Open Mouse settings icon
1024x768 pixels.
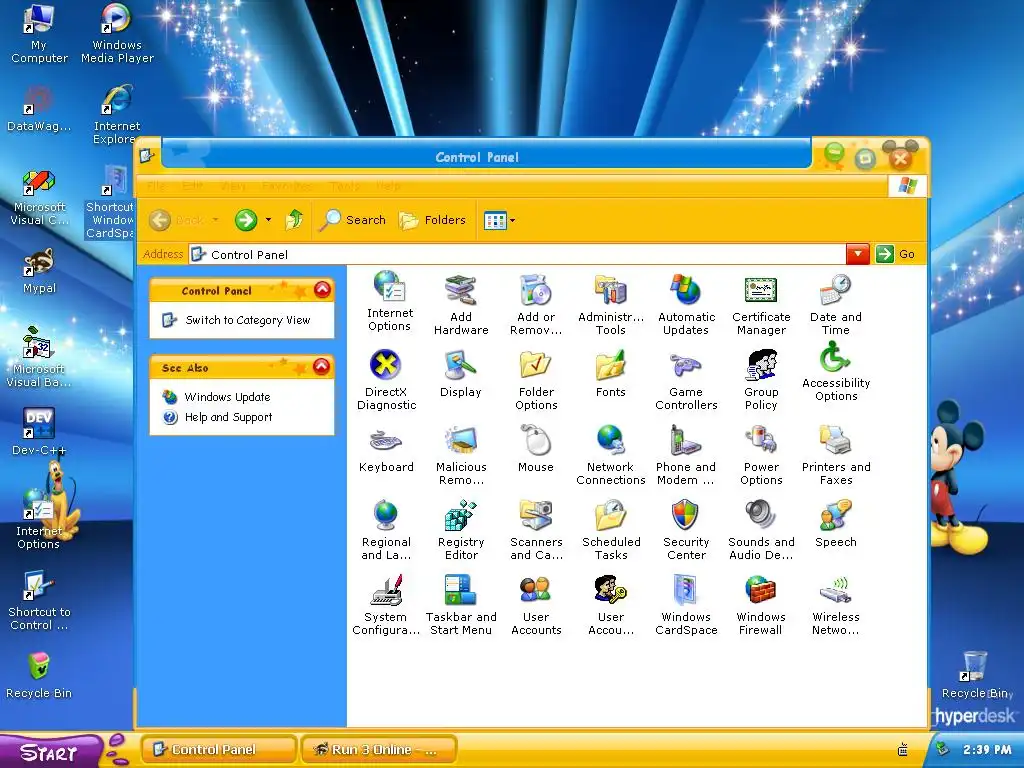(536, 449)
